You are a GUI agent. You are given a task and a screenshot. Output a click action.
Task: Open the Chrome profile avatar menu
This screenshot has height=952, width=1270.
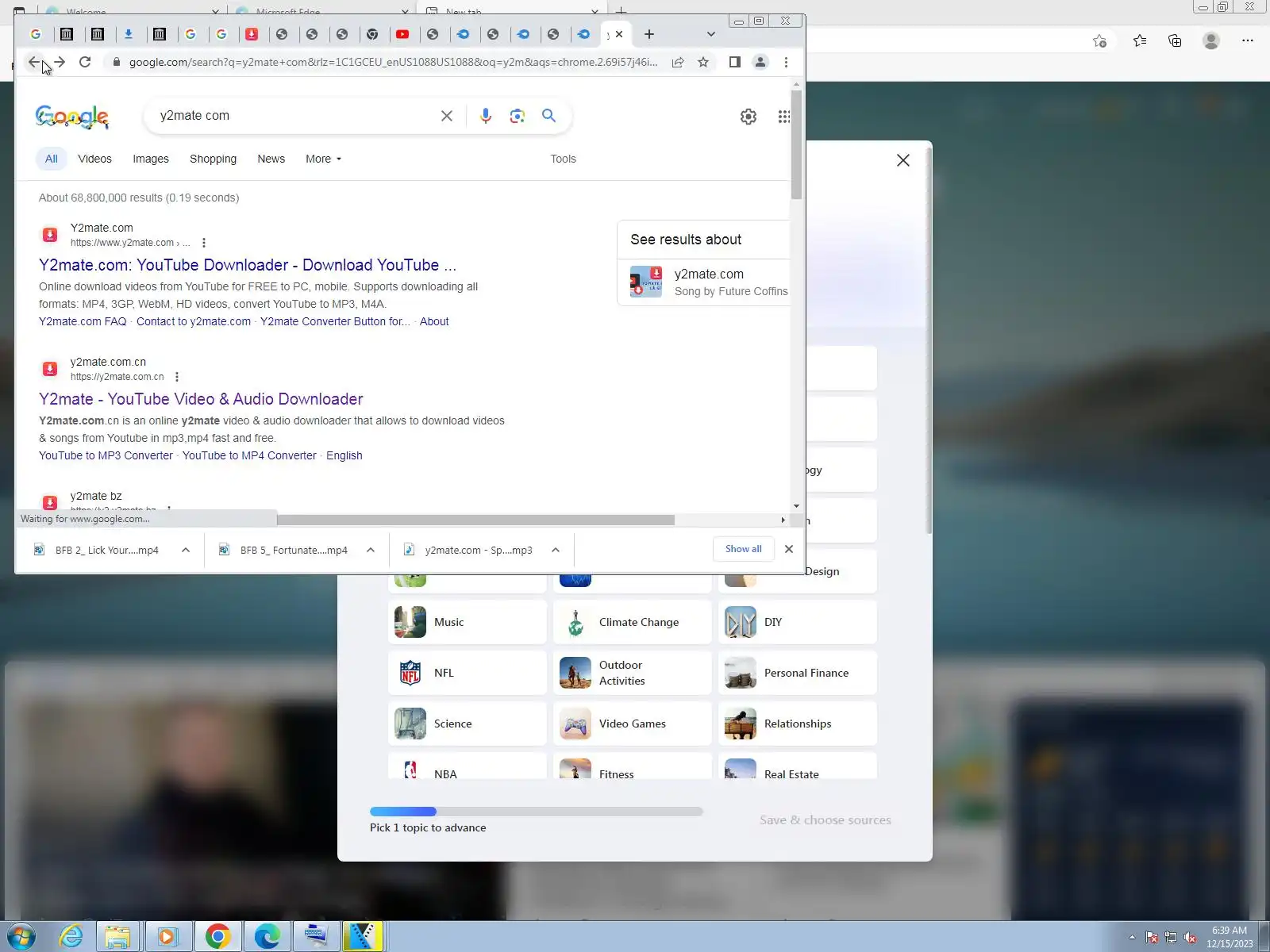pyautogui.click(x=760, y=62)
